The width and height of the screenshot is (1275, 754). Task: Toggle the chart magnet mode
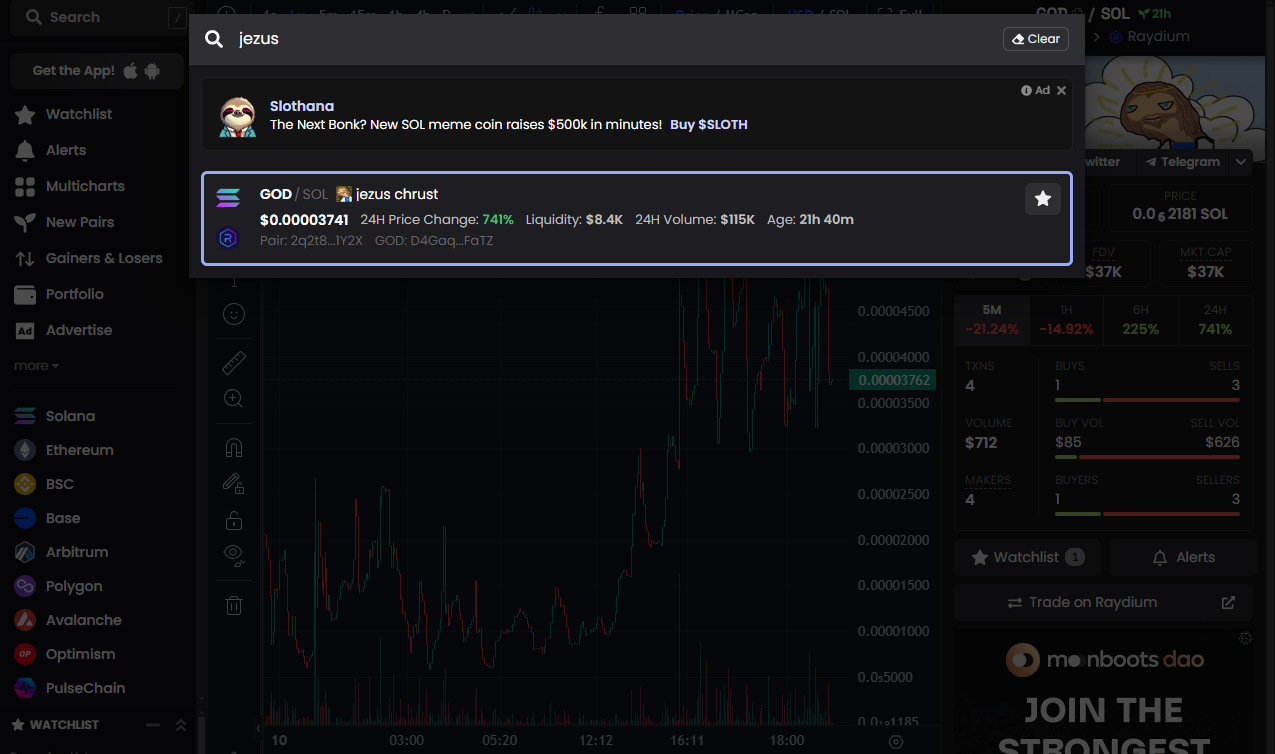point(234,447)
